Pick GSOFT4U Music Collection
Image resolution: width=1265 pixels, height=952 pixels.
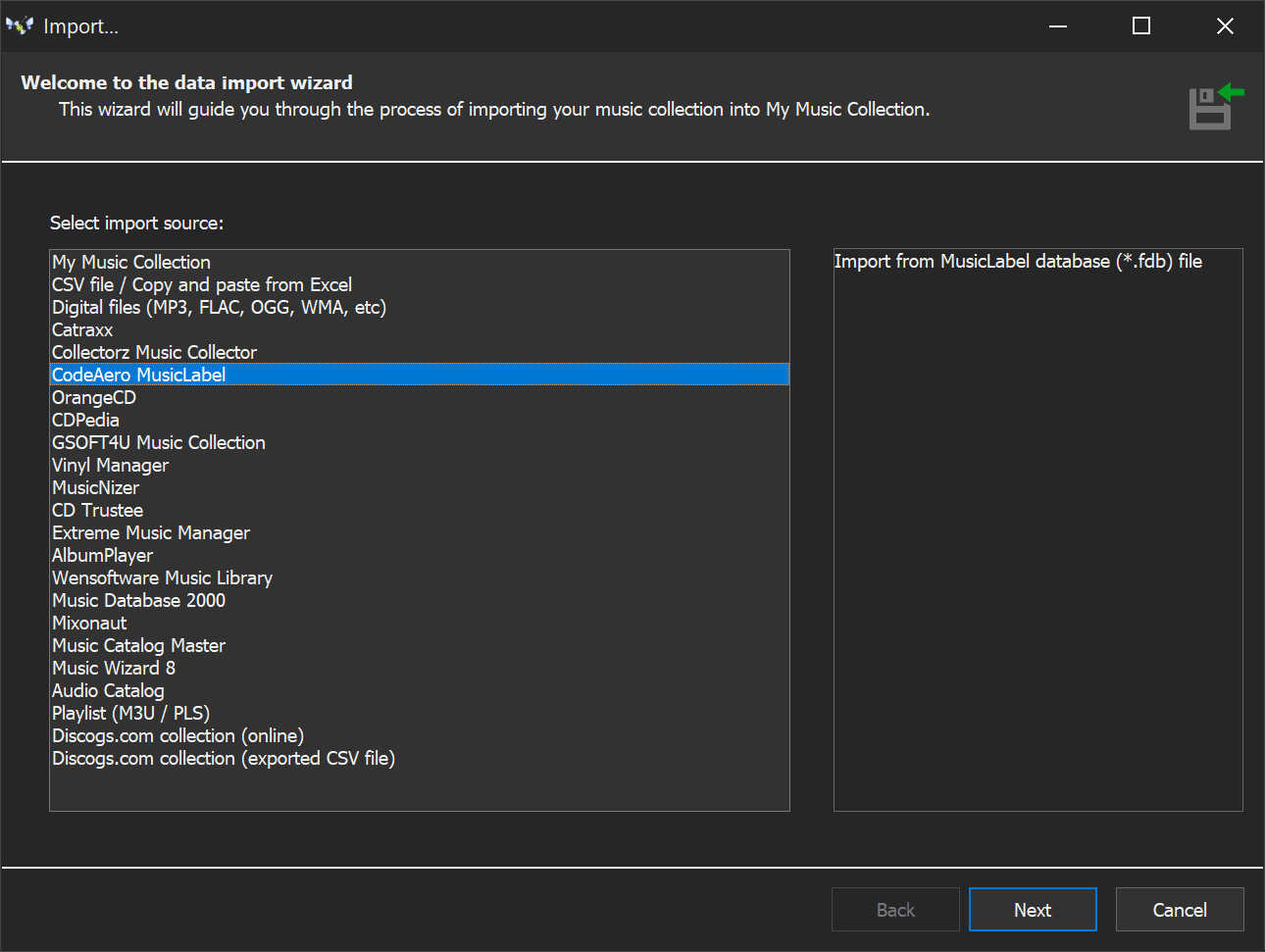(420, 442)
